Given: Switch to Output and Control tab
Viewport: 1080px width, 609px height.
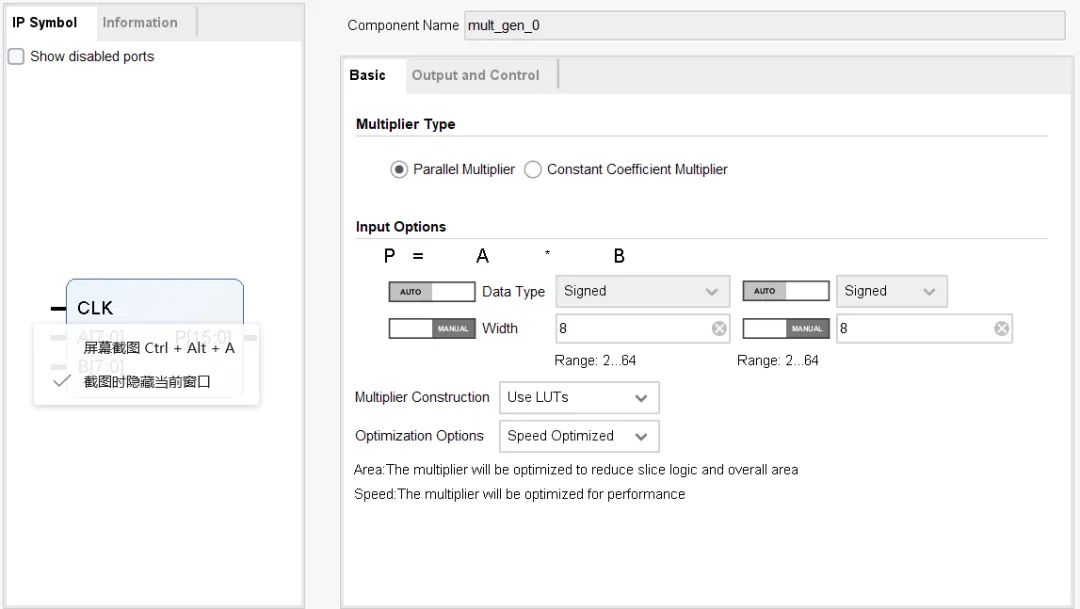Looking at the screenshot, I should click(x=475, y=75).
